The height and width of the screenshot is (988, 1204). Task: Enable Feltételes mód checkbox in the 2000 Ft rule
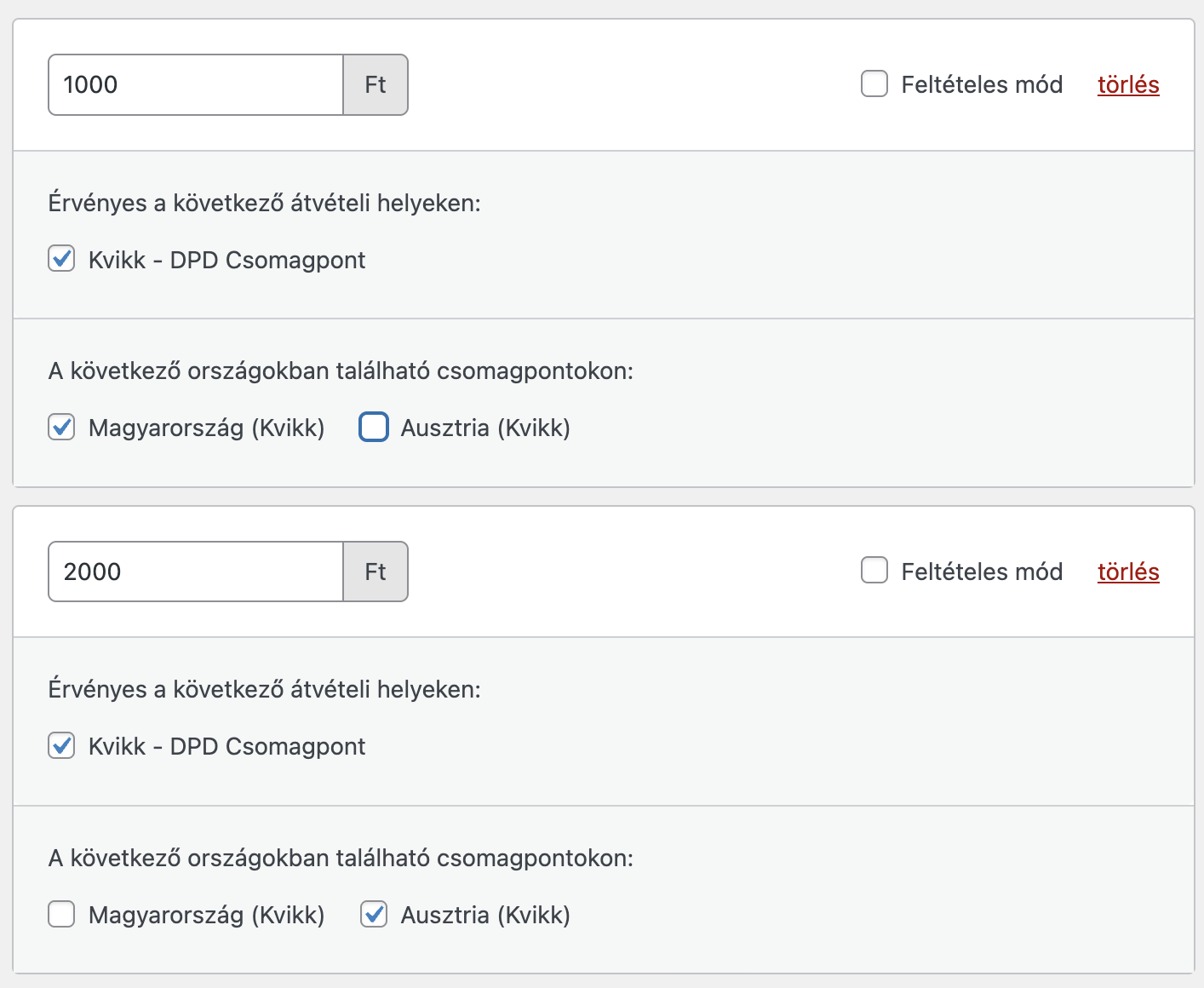874,571
